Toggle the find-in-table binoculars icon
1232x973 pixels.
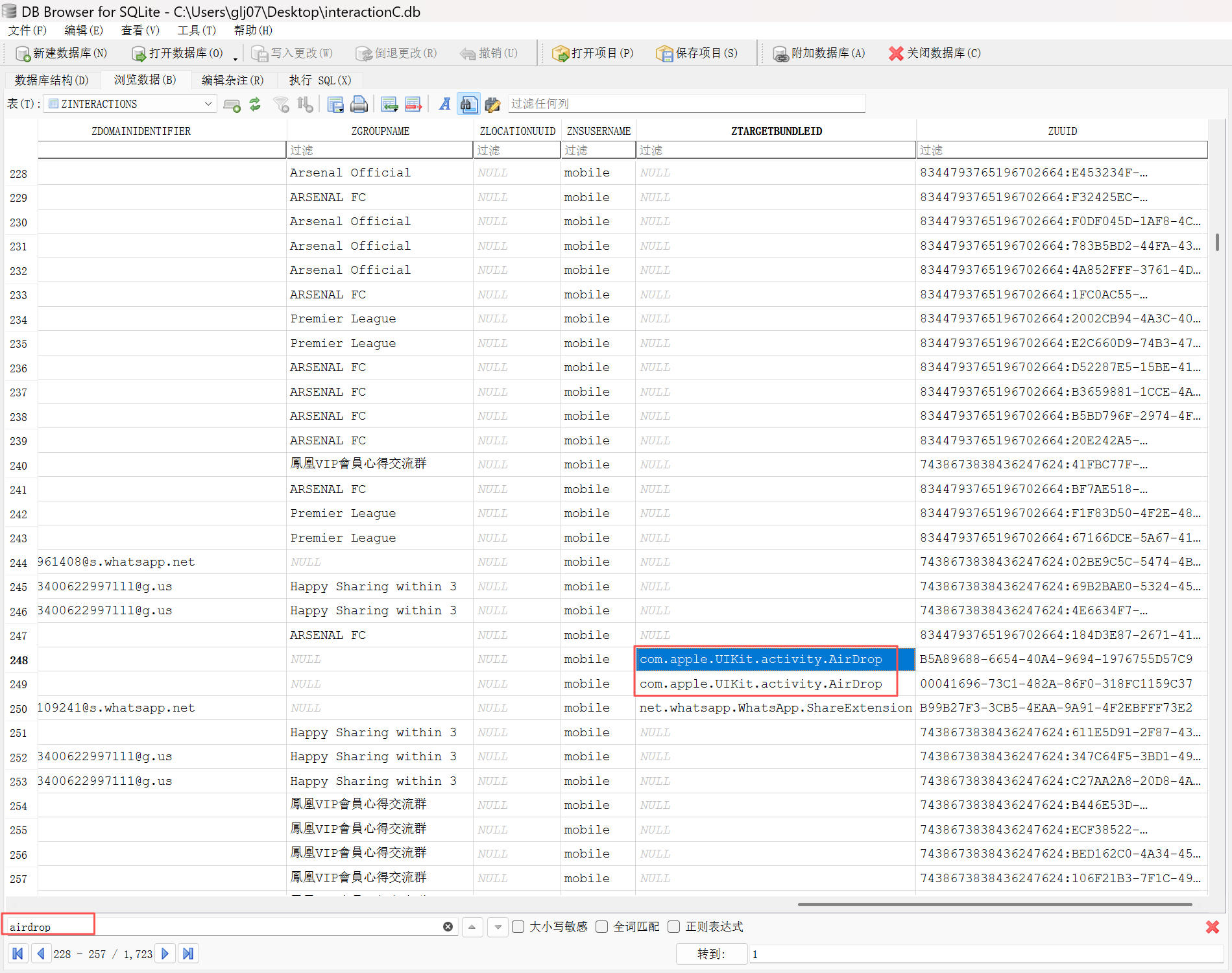pos(468,104)
